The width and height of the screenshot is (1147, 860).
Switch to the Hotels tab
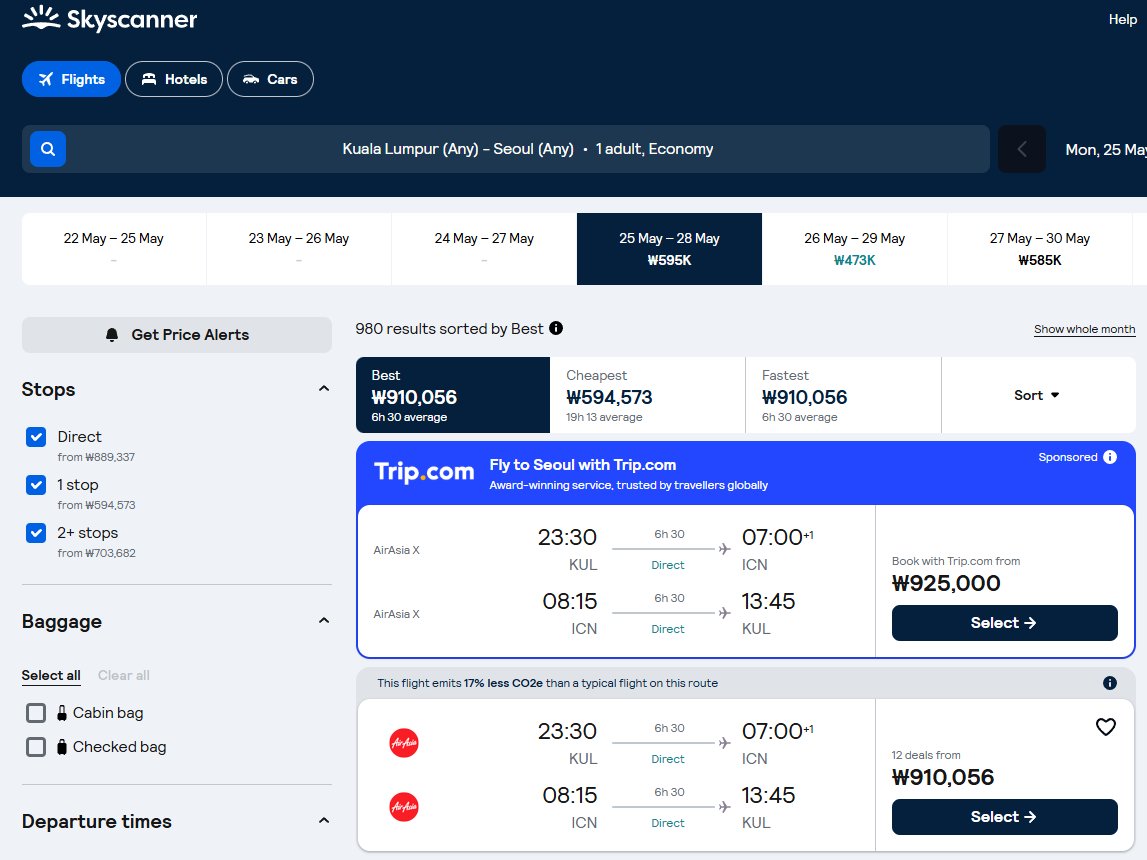(x=174, y=79)
